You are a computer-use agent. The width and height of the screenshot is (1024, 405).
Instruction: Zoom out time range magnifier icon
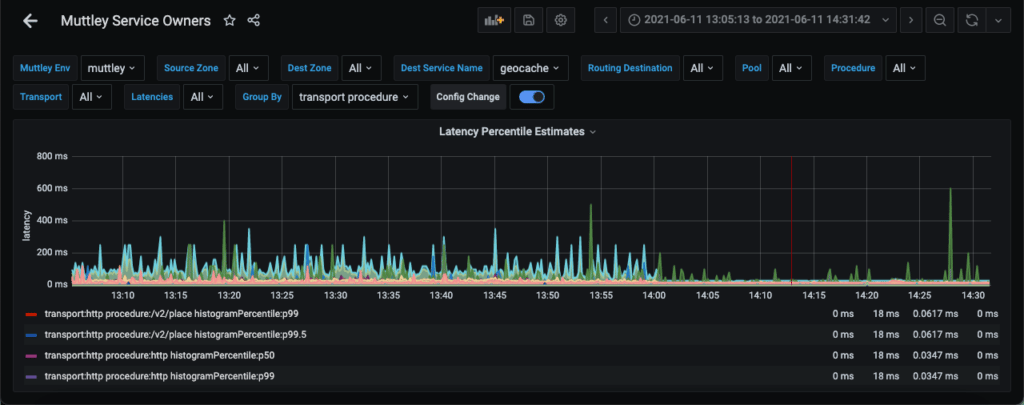click(x=940, y=20)
